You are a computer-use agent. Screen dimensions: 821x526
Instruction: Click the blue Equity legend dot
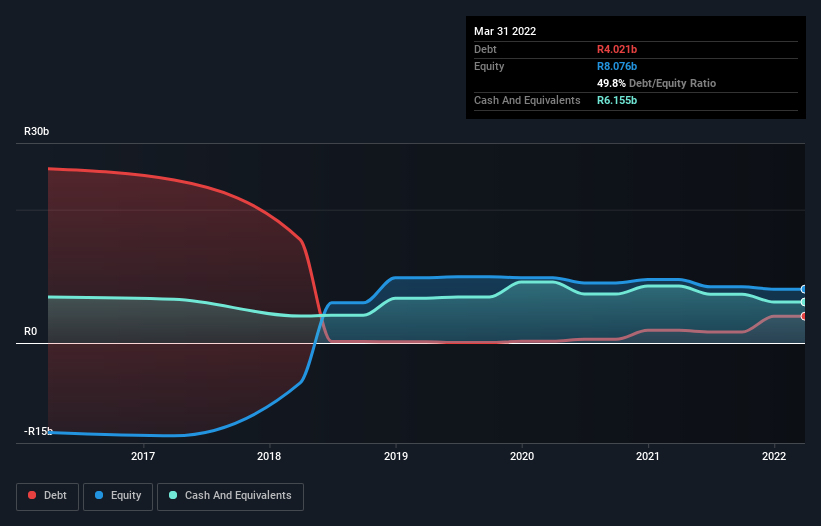pos(99,495)
